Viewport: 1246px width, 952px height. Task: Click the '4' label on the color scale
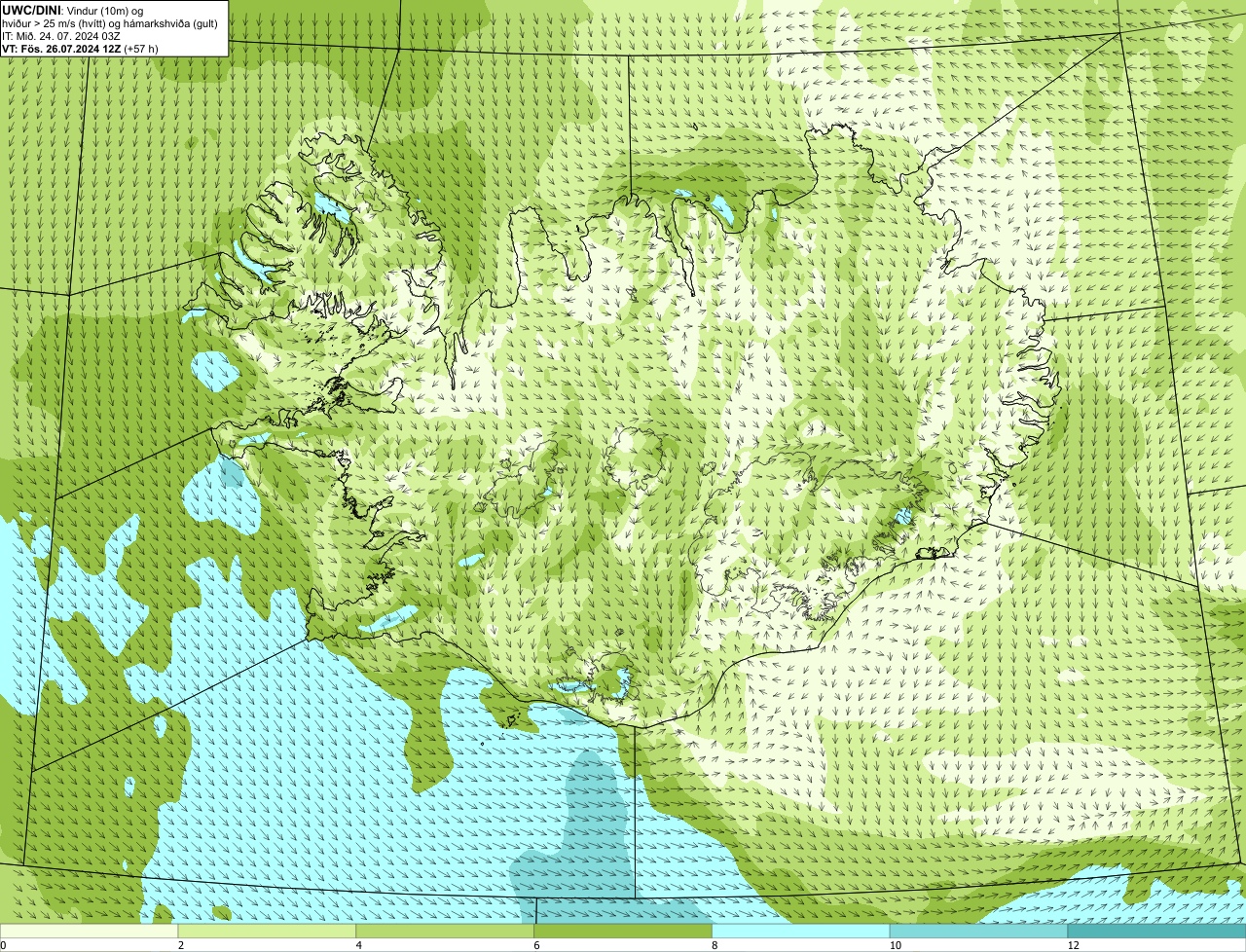pos(359,945)
